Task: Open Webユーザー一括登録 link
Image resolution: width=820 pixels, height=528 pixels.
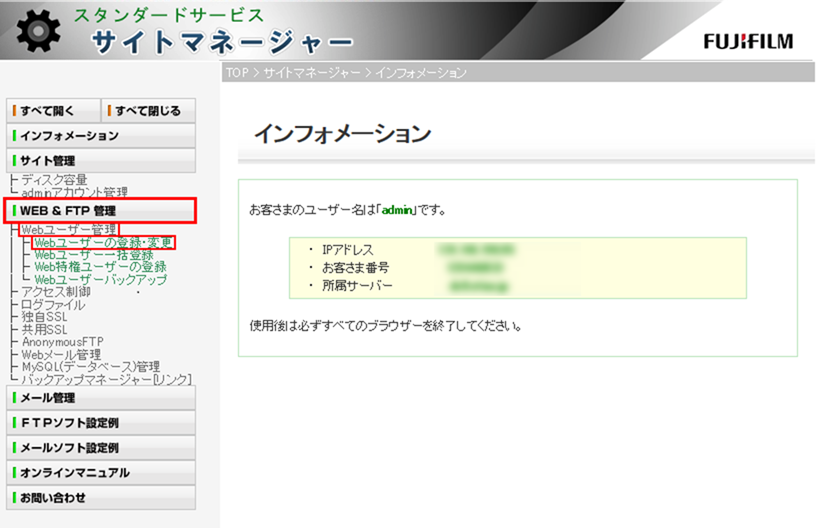Action: (x=93, y=255)
